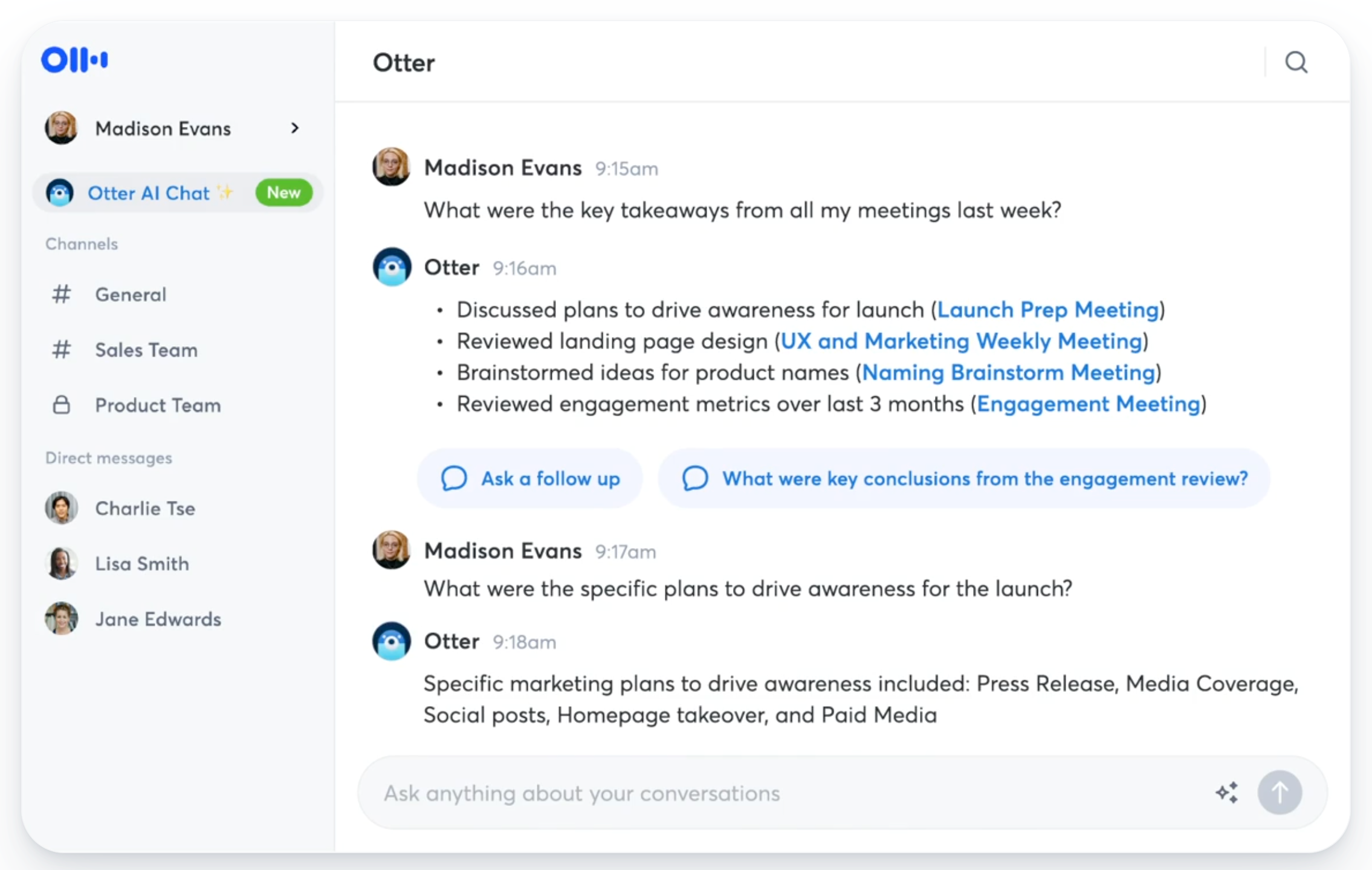
Task: Click the search magnifier icon
Action: [1295, 62]
